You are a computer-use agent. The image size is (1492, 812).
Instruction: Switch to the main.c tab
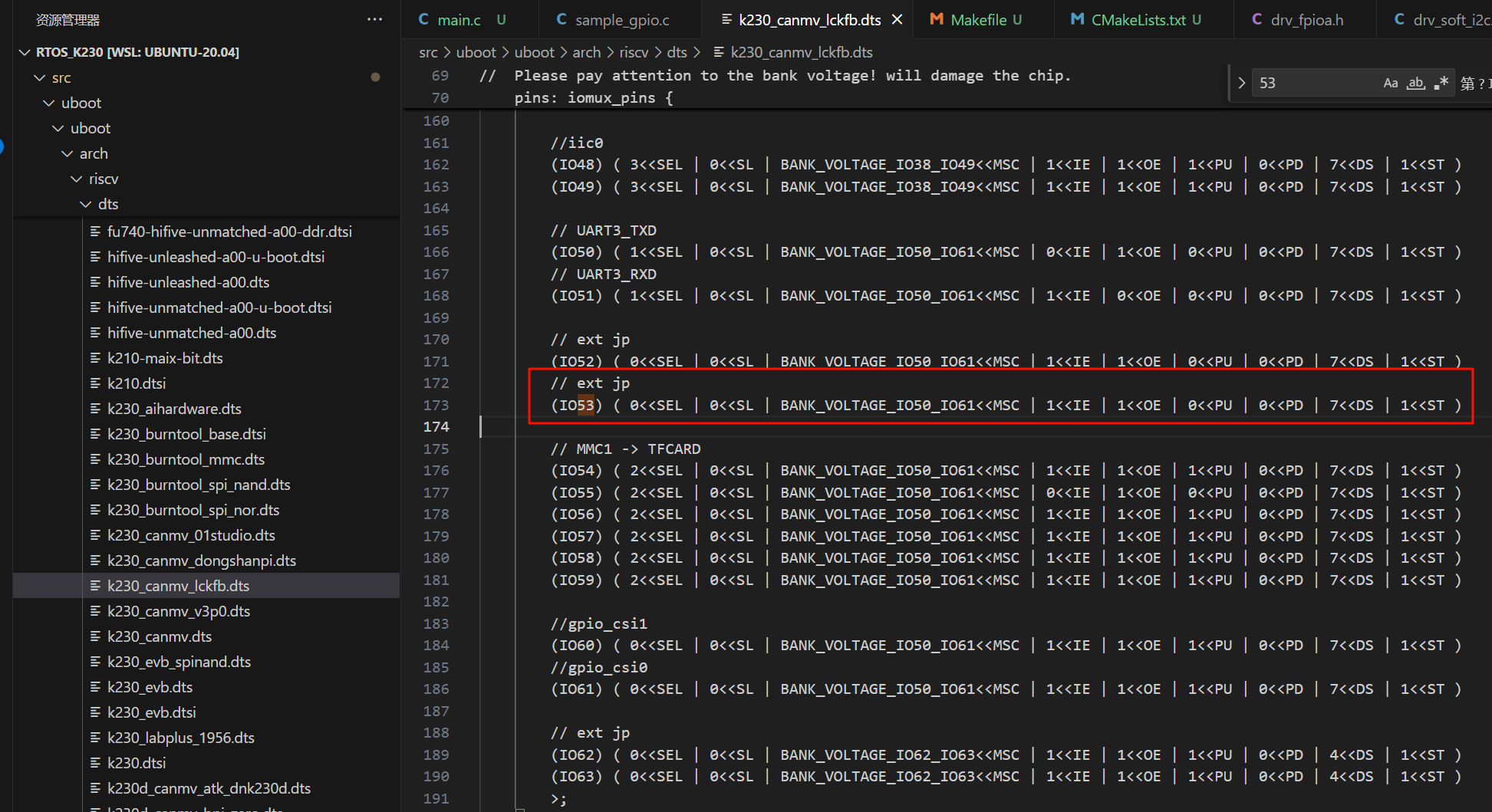click(x=459, y=20)
